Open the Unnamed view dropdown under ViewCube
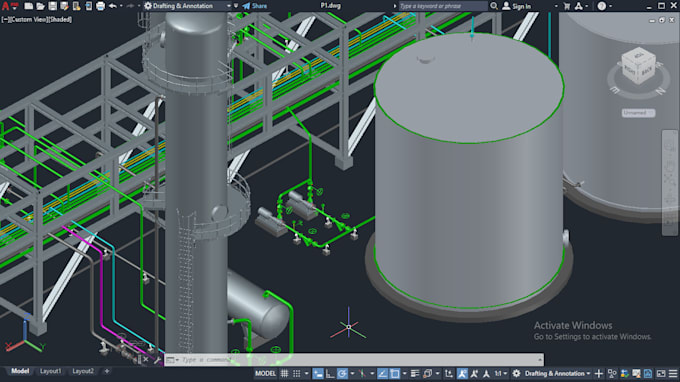680x382 pixels. [638, 113]
